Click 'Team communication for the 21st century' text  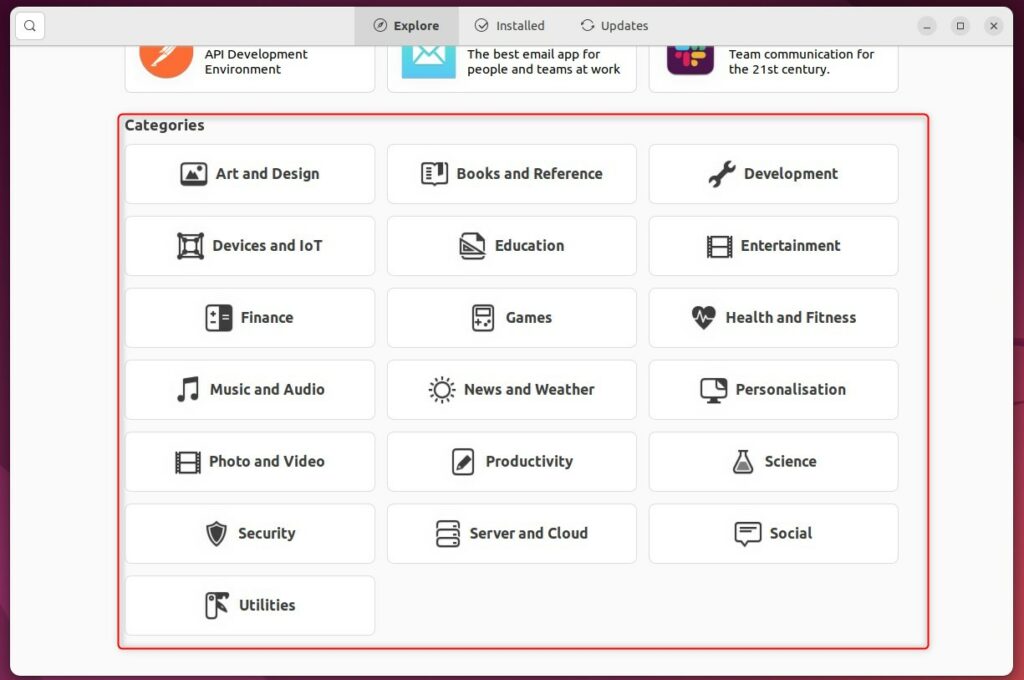tap(801, 62)
